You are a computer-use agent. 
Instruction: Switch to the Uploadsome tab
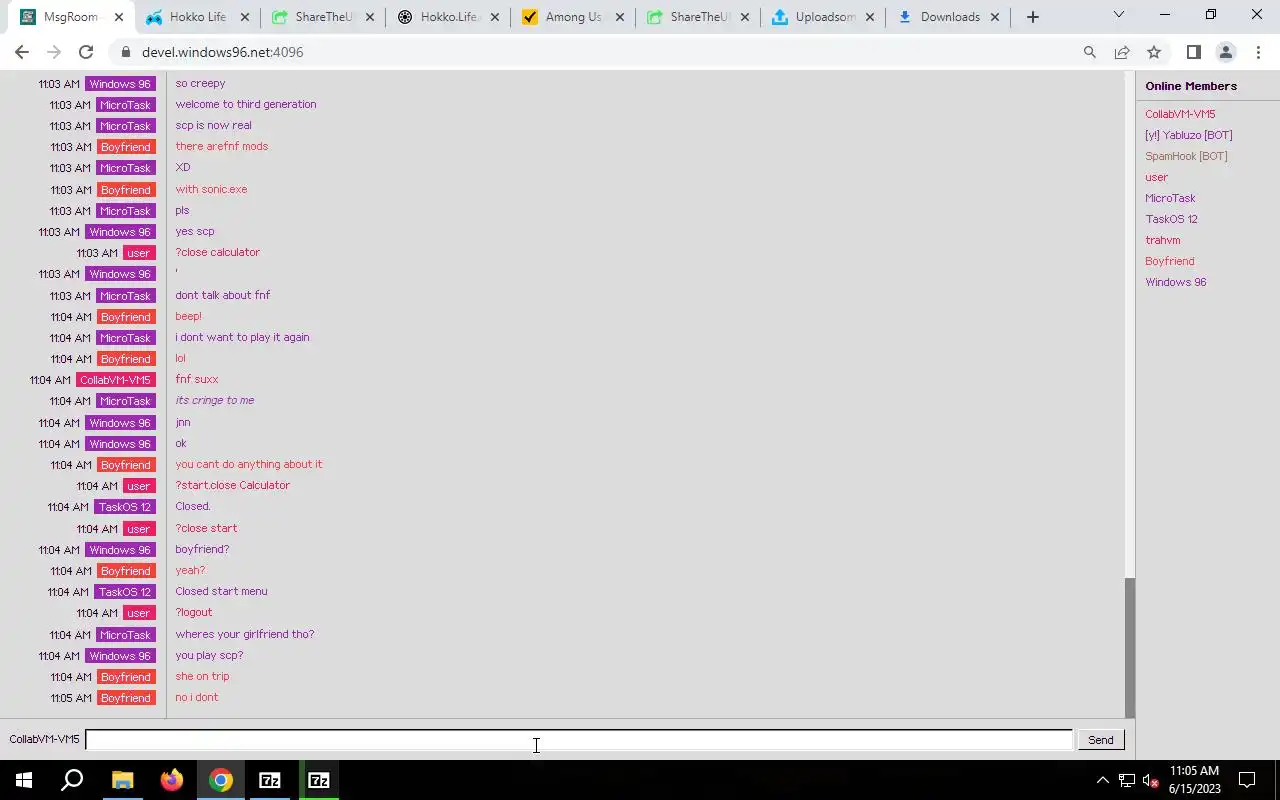[824, 17]
